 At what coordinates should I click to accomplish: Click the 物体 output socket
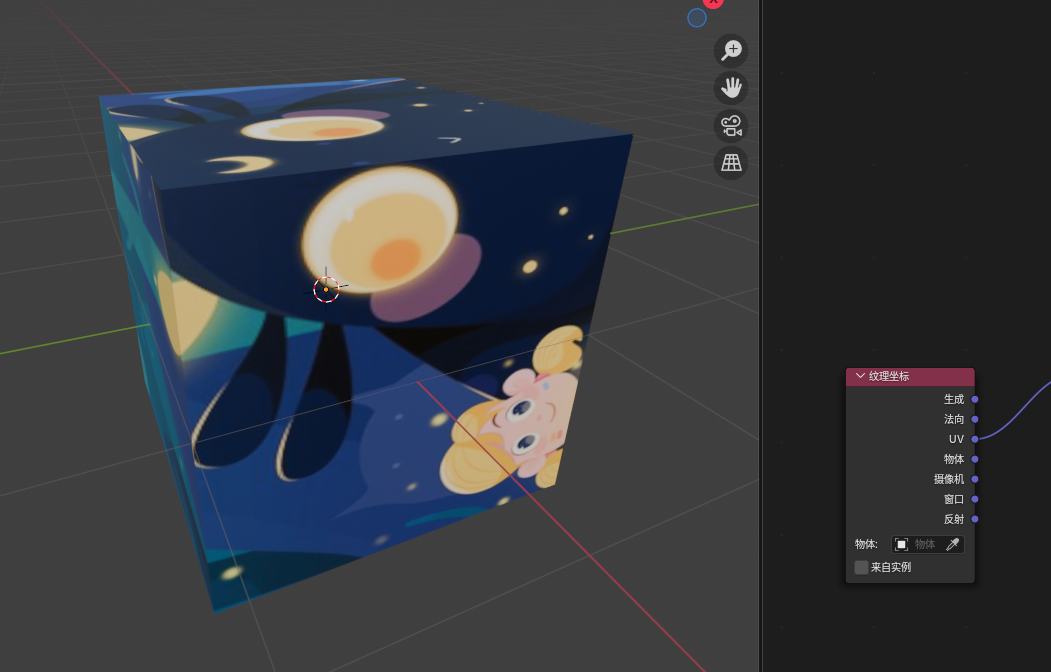pyautogui.click(x=975, y=459)
